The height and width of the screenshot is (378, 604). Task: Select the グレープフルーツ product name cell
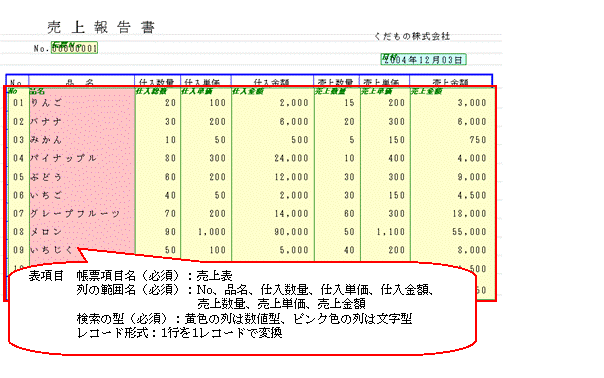pos(76,213)
